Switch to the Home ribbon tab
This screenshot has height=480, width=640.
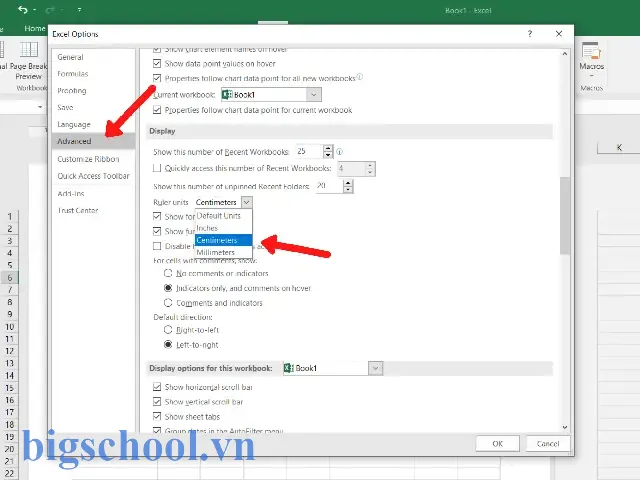[34, 29]
